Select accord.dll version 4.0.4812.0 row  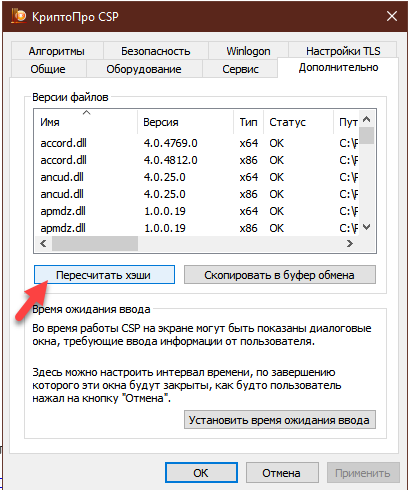coord(197,160)
